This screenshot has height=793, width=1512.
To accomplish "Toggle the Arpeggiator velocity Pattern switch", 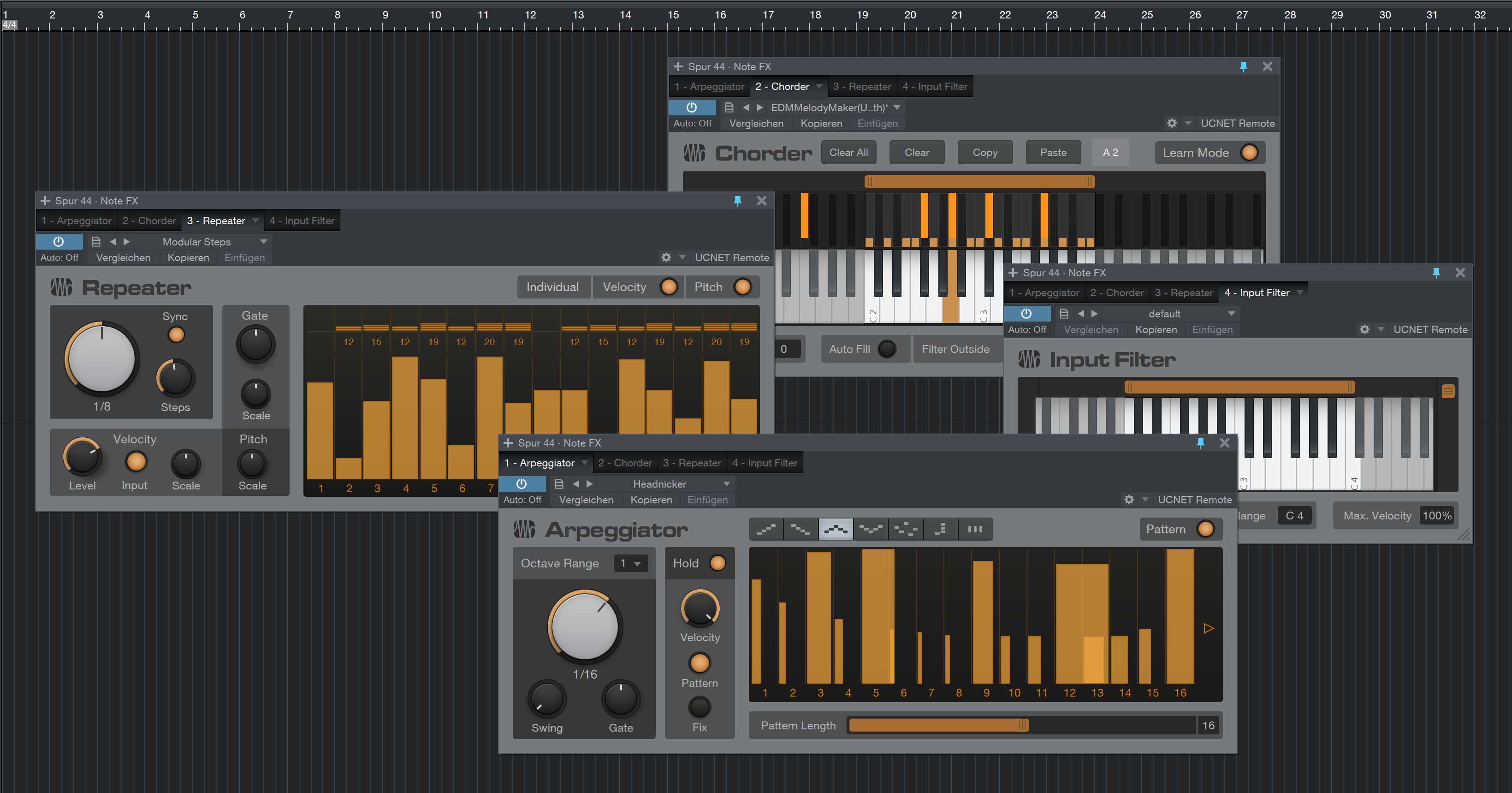I will [700, 663].
